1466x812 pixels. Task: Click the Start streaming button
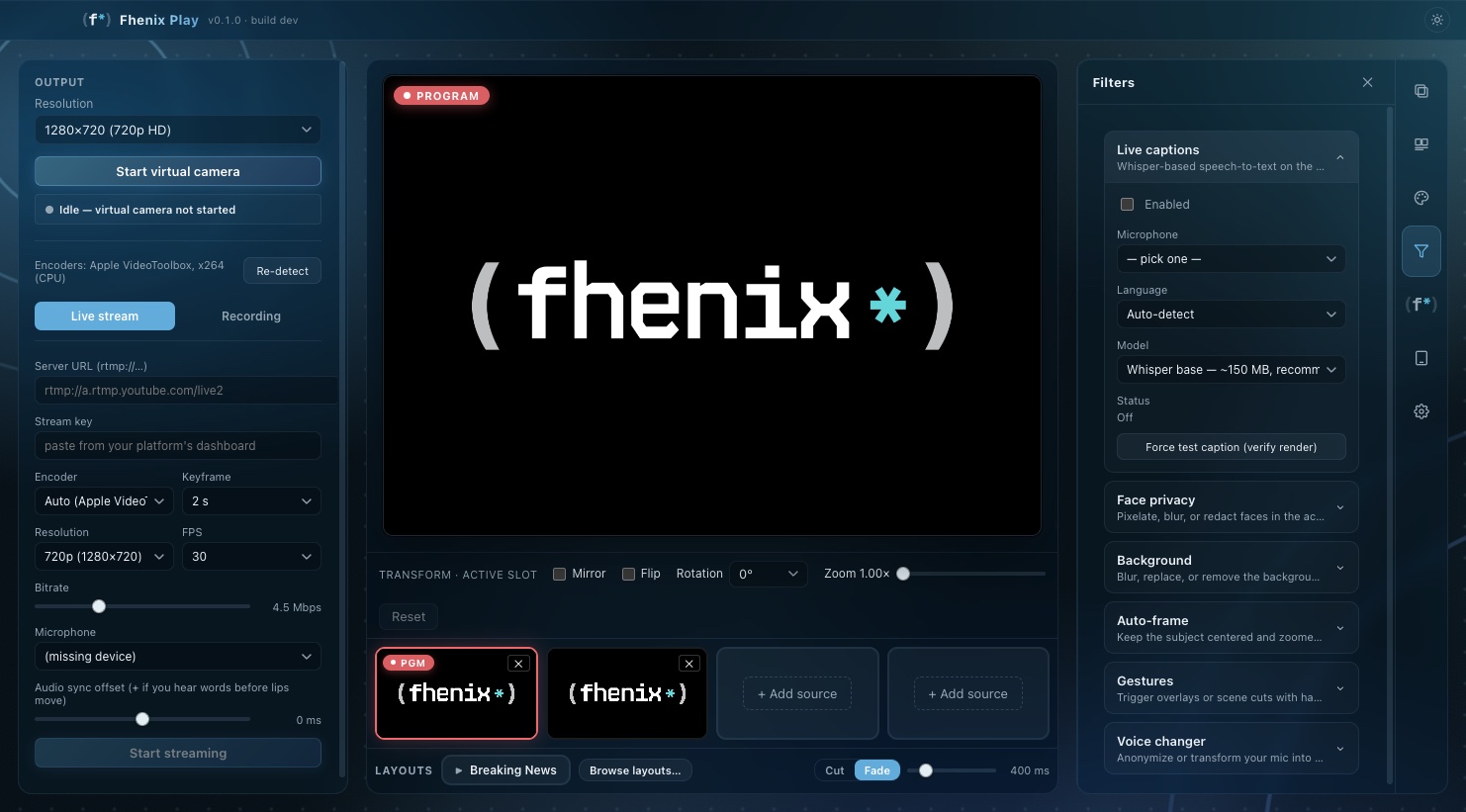pyautogui.click(x=178, y=753)
